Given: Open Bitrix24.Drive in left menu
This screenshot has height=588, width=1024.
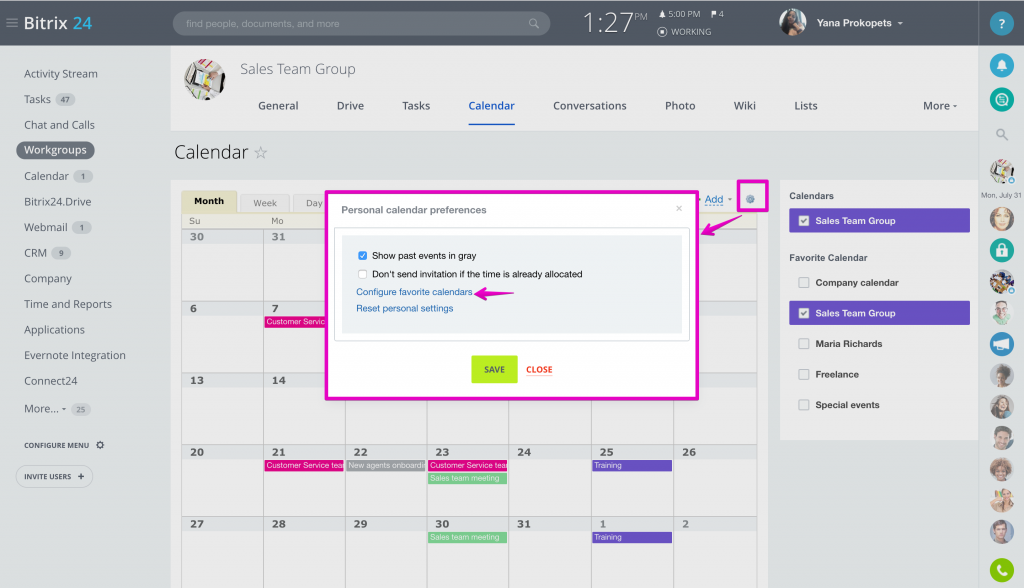Looking at the screenshot, I should (x=57, y=202).
